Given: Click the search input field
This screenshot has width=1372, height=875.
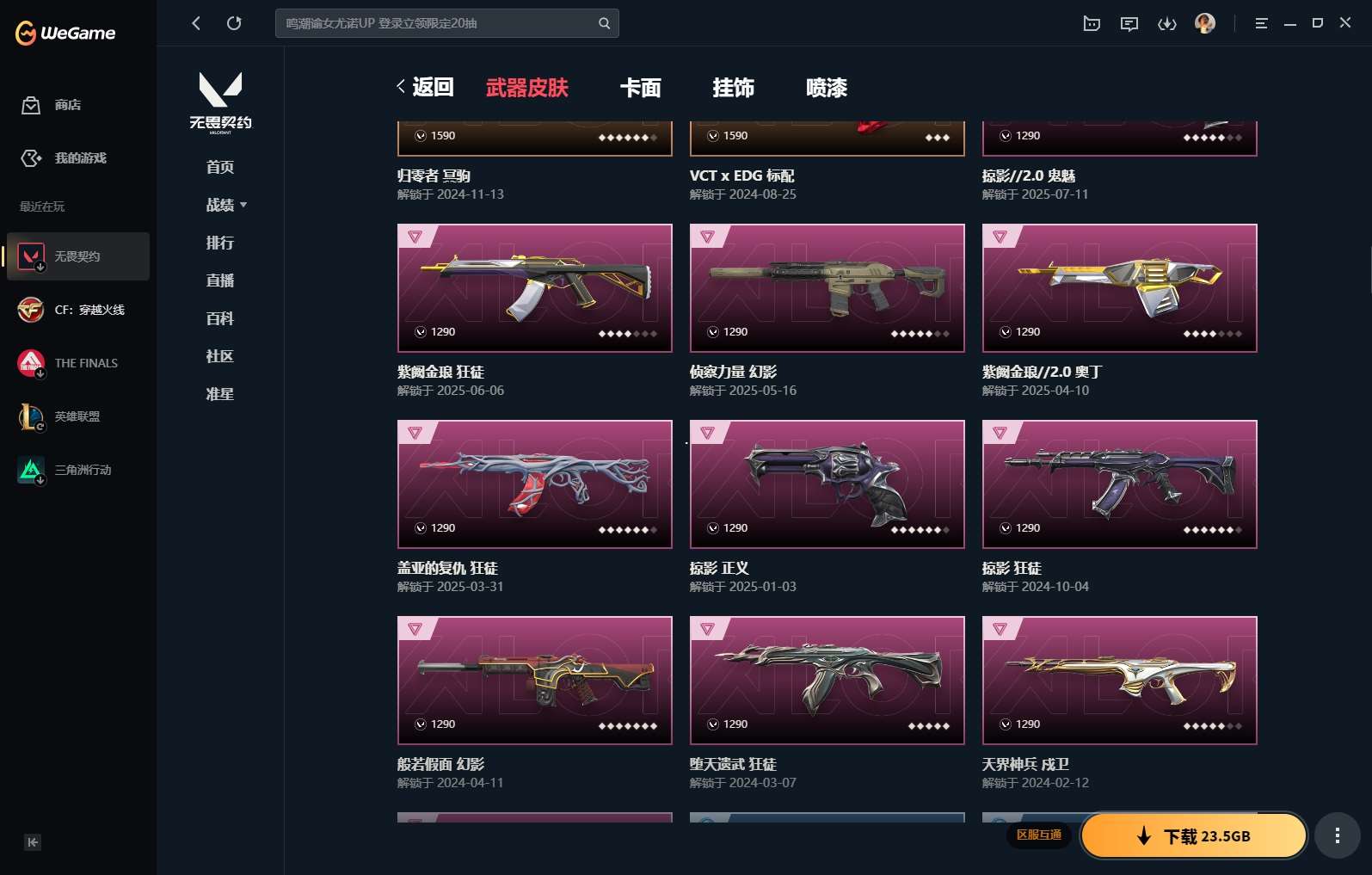Looking at the screenshot, I should 447,23.
